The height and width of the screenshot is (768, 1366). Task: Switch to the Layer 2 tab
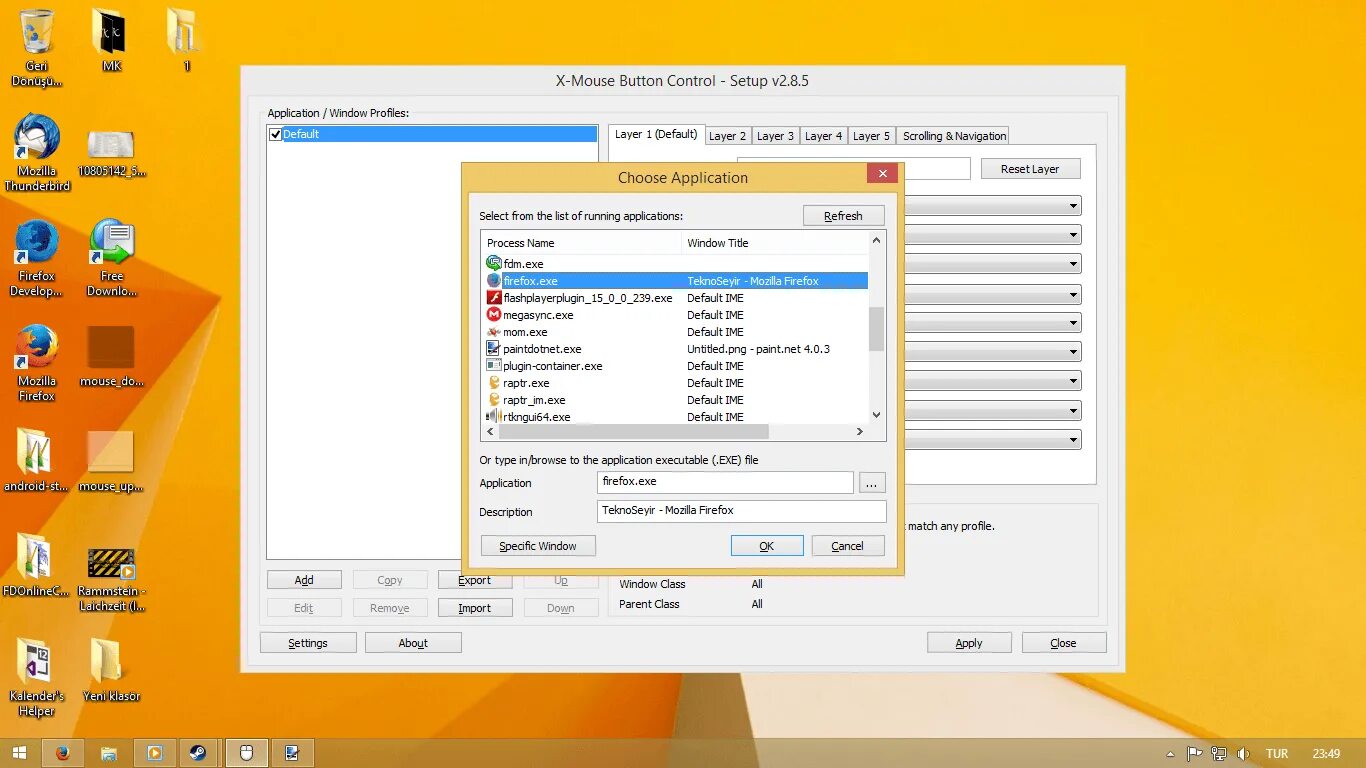pos(727,136)
